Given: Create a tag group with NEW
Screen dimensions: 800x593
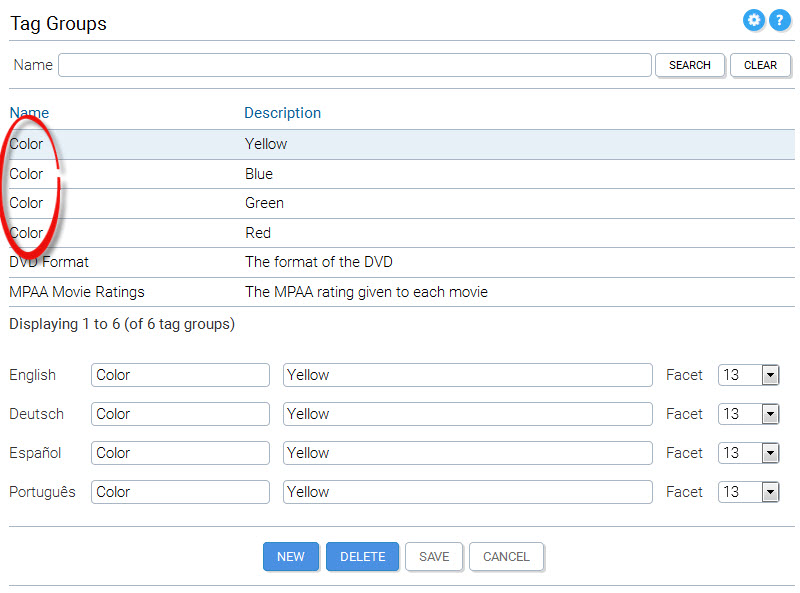Looking at the screenshot, I should 291,557.
